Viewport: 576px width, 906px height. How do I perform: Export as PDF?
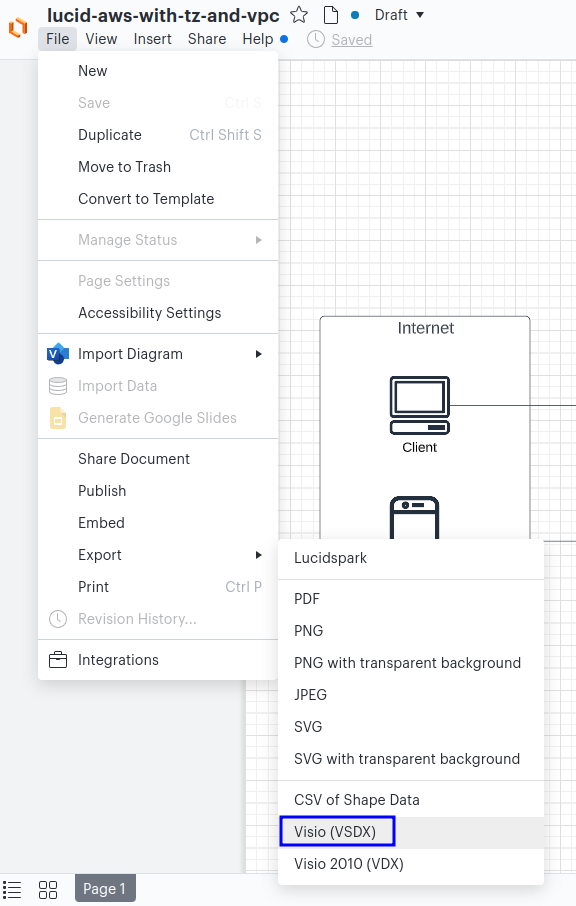click(x=411, y=599)
